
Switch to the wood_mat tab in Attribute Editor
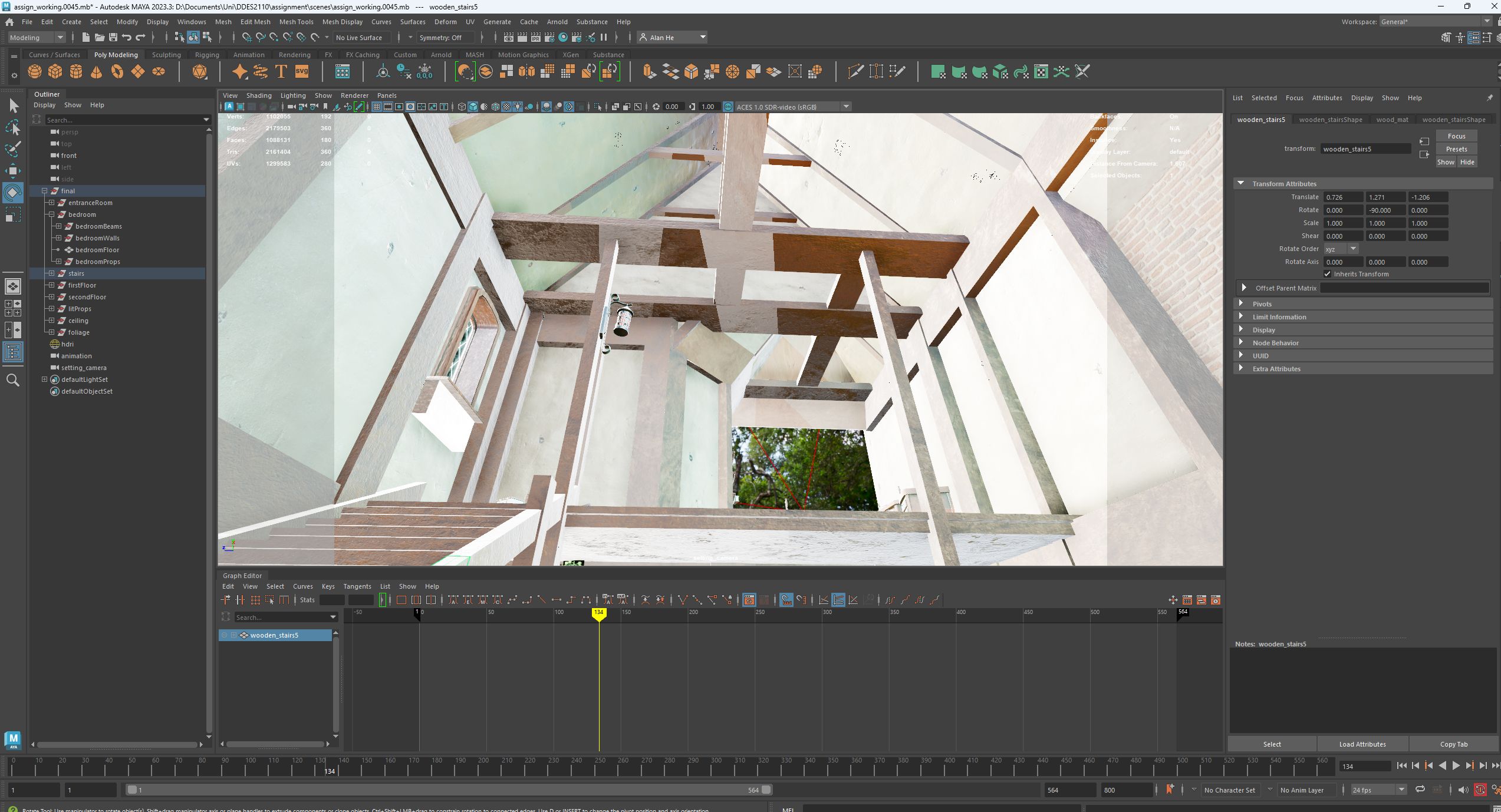[1391, 120]
